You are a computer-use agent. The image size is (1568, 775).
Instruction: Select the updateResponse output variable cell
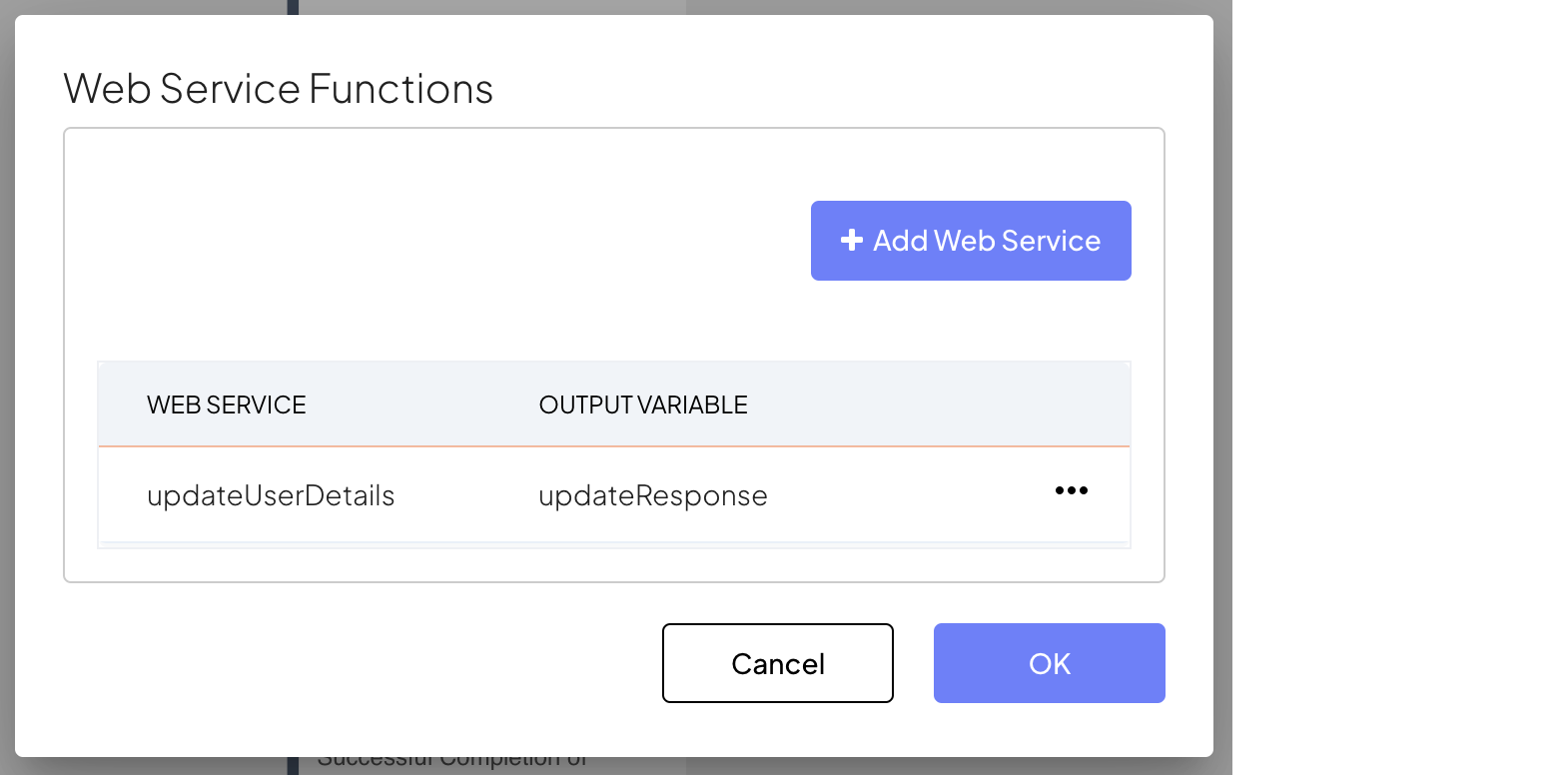tap(653, 495)
